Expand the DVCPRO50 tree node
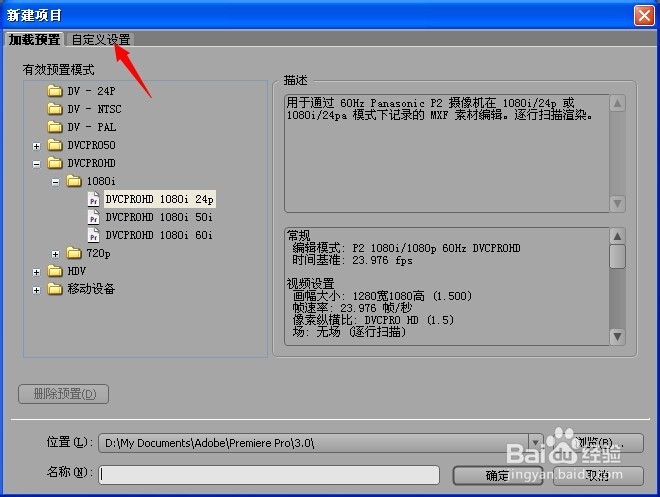 tap(37, 146)
